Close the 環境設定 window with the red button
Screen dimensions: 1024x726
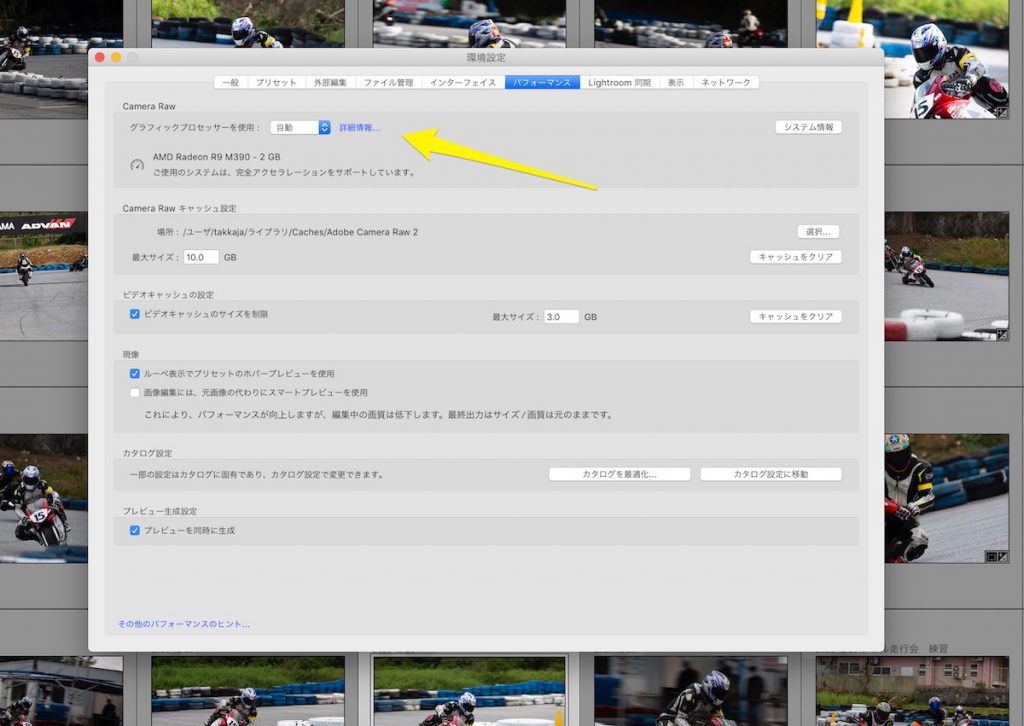(99, 57)
